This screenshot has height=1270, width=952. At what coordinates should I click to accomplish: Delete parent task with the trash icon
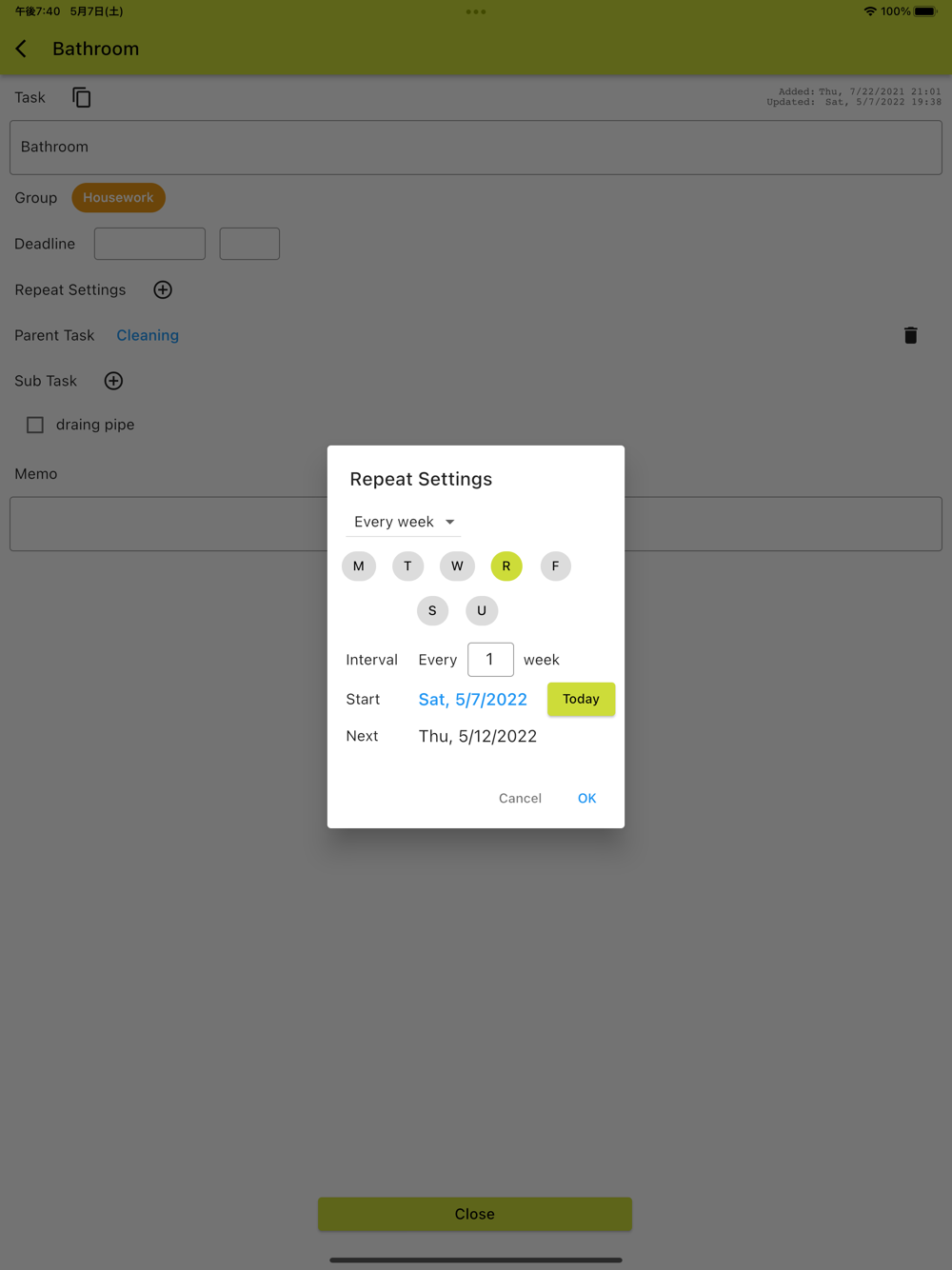(x=910, y=335)
